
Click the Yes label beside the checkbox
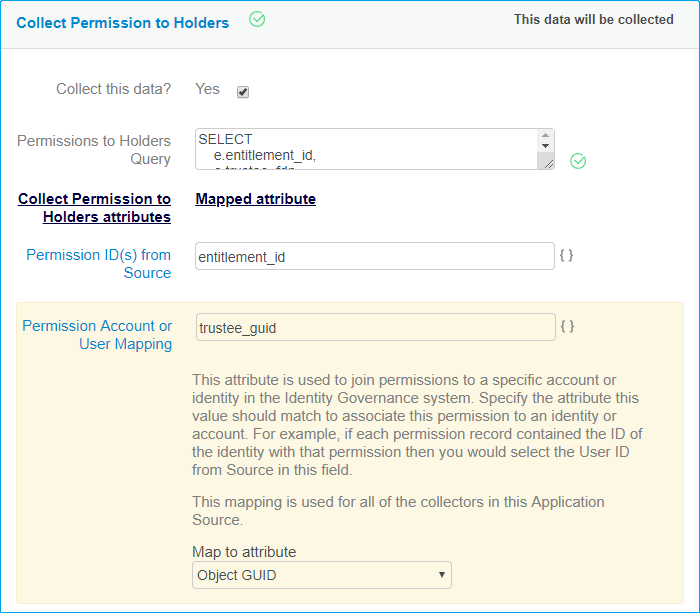point(207,89)
